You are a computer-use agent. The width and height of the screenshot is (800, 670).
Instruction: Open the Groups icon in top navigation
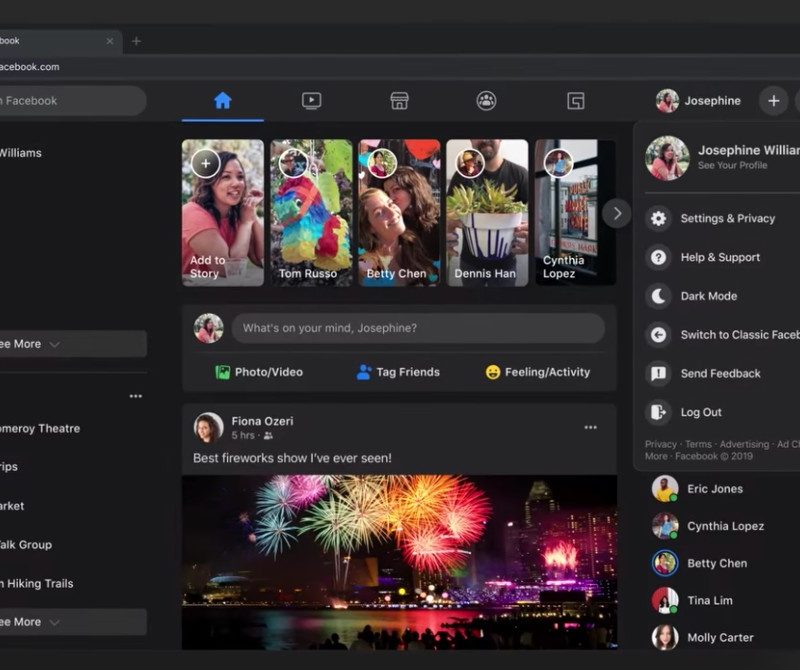pyautogui.click(x=487, y=101)
